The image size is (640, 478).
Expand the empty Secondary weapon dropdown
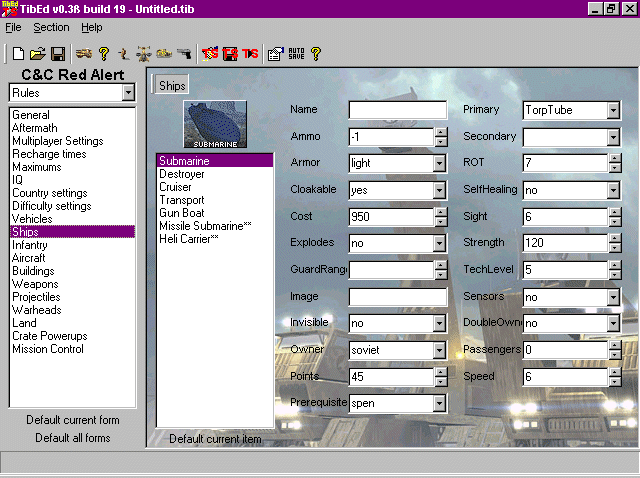(613, 137)
